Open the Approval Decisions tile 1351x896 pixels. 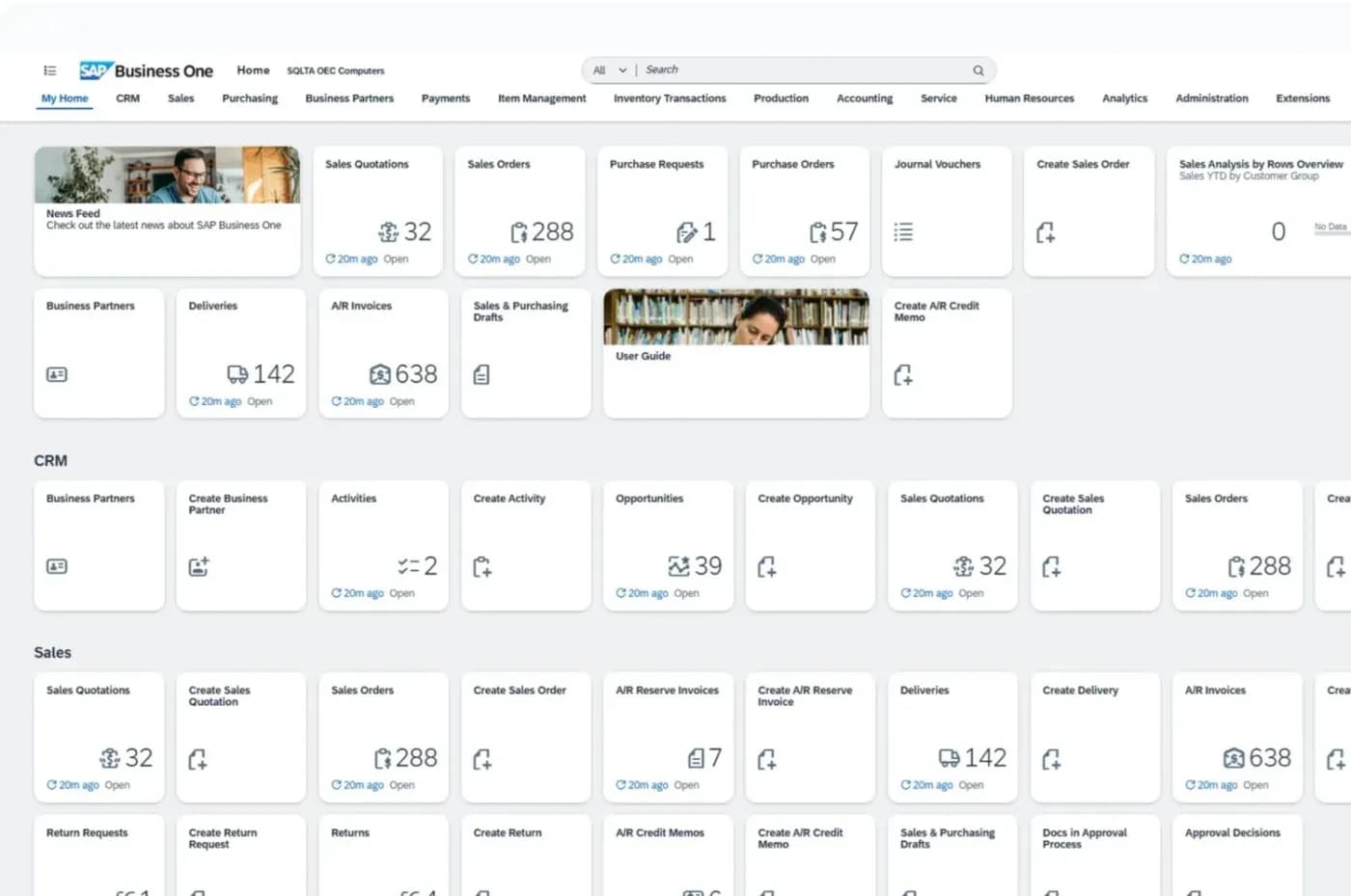[x=1237, y=855]
